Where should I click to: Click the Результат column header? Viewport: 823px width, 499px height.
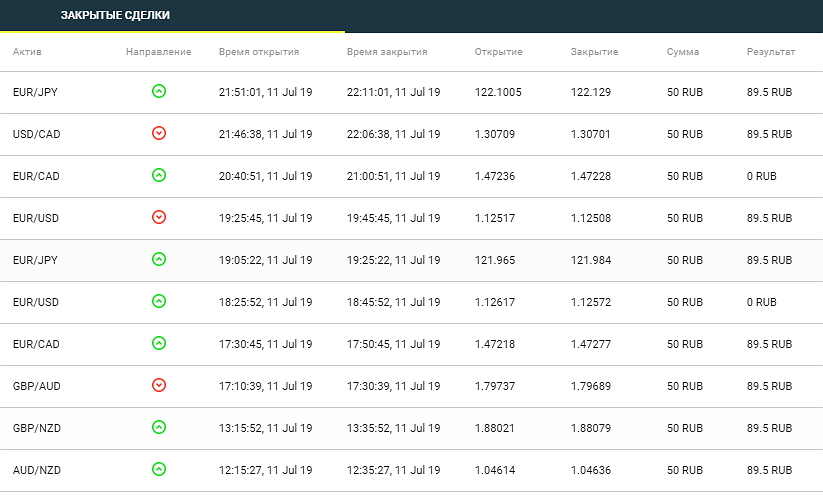(x=771, y=52)
